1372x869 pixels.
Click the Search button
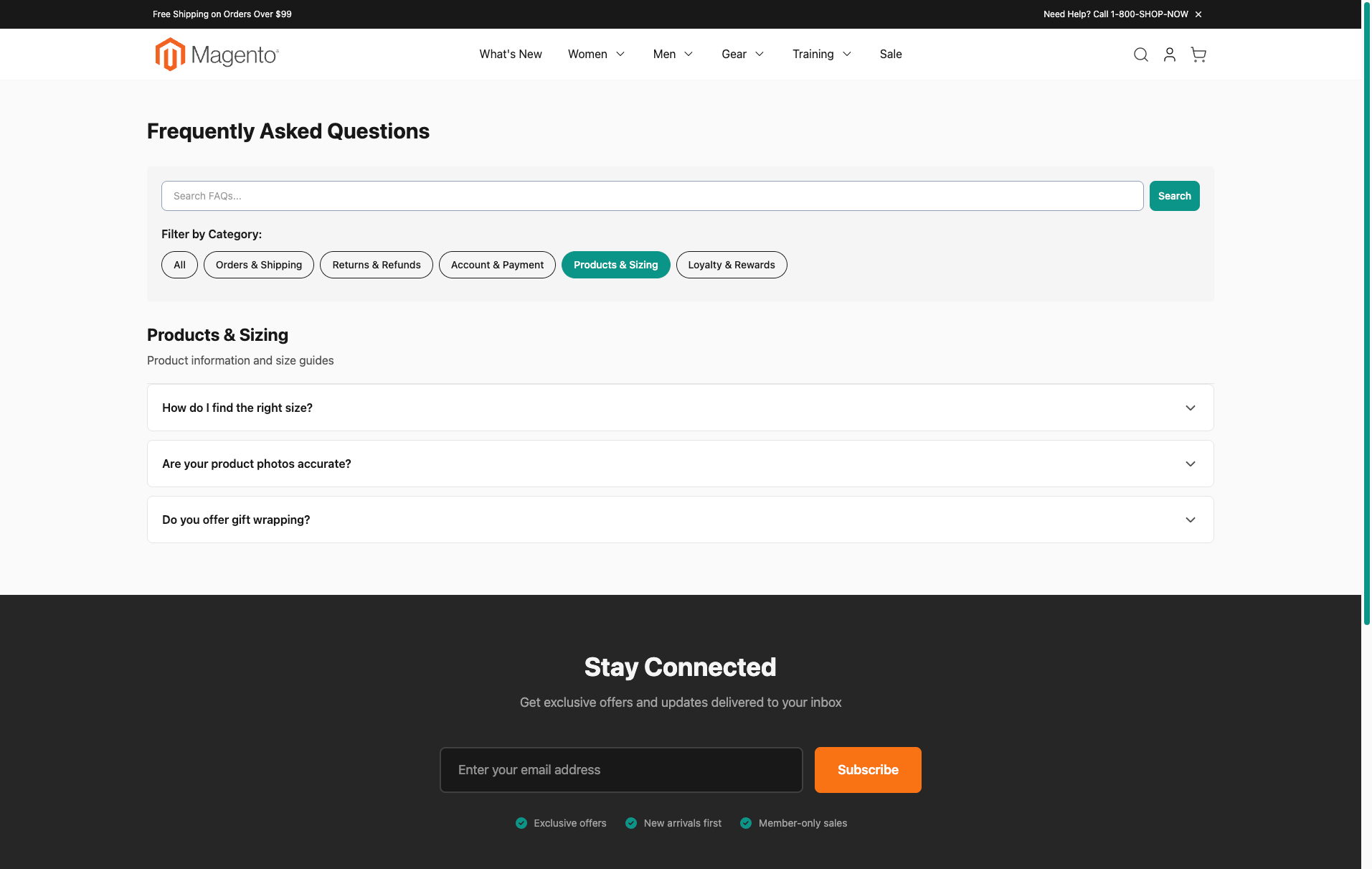(1173, 195)
